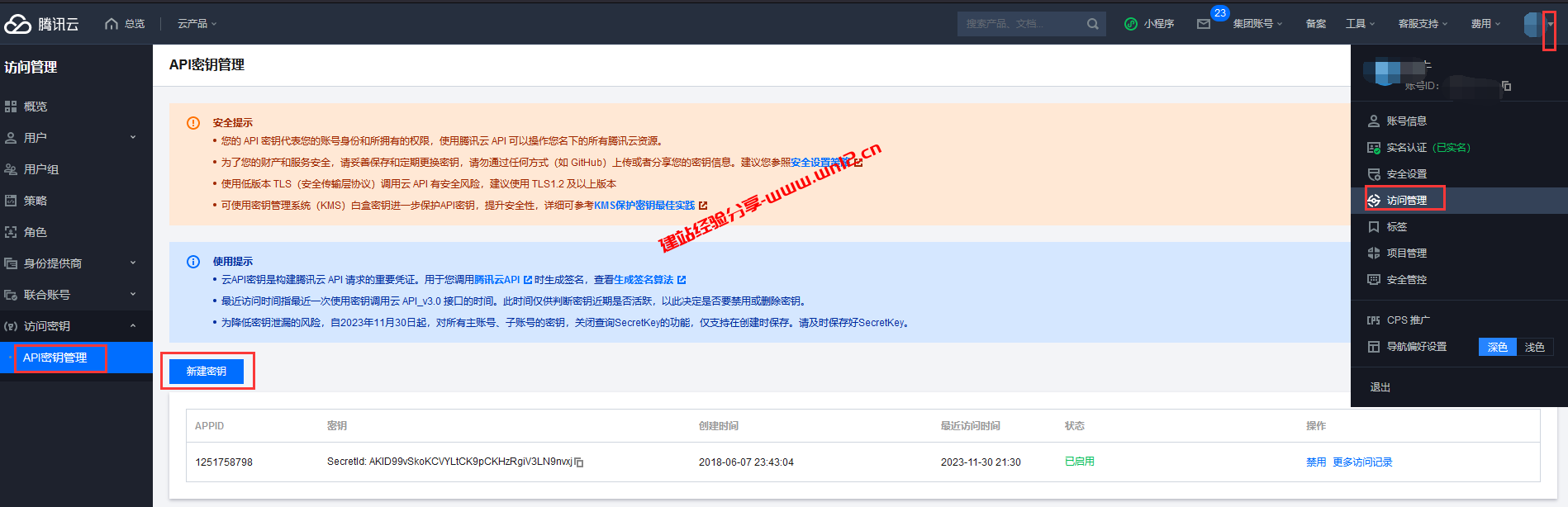Expand the 客服支持 dropdown

(x=1423, y=24)
